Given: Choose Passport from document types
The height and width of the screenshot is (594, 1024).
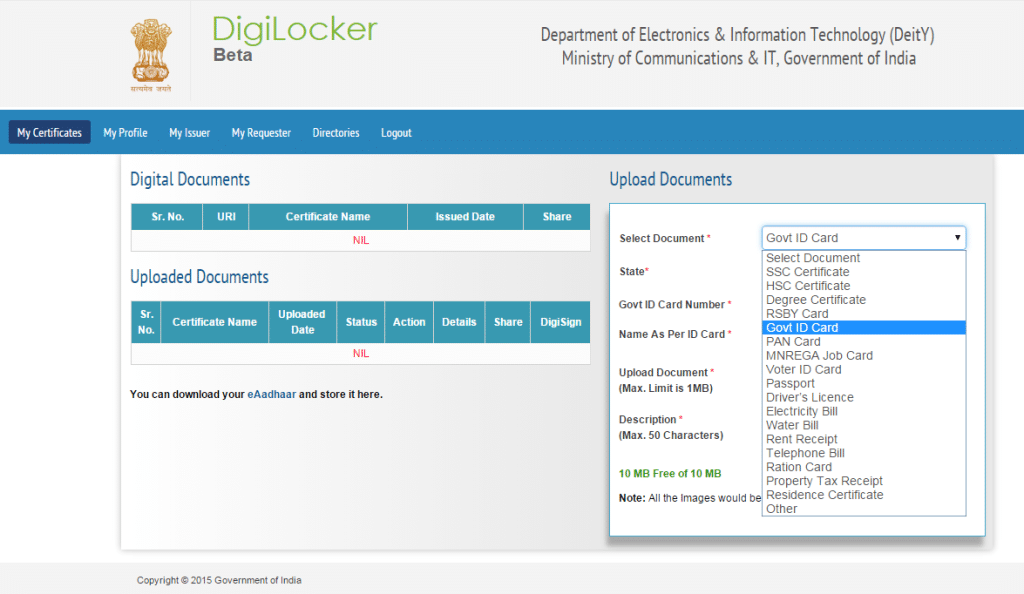Looking at the screenshot, I should (x=863, y=383).
